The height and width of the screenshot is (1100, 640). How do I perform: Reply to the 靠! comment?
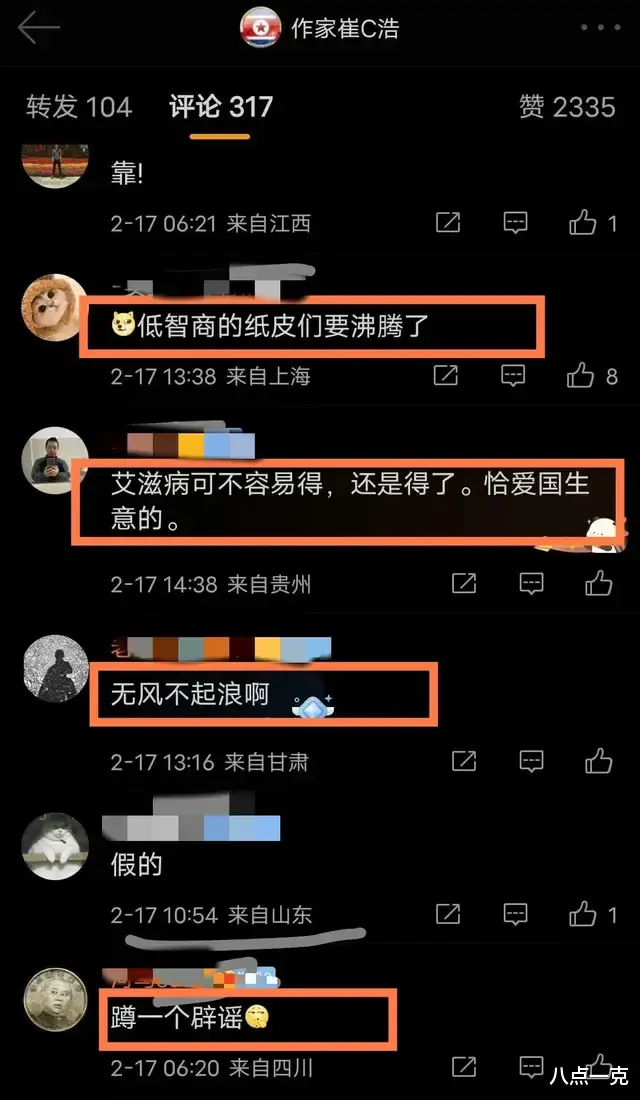click(x=516, y=222)
